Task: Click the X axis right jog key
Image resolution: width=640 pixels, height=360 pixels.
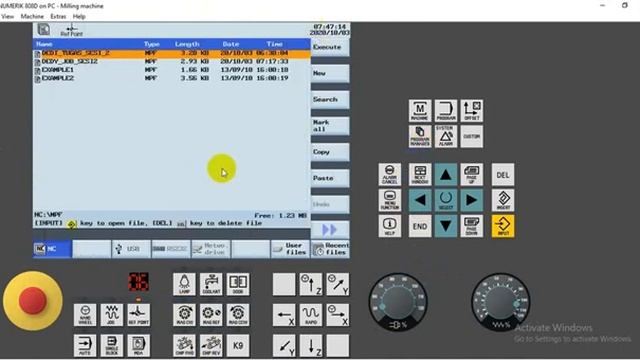Action: (338, 315)
